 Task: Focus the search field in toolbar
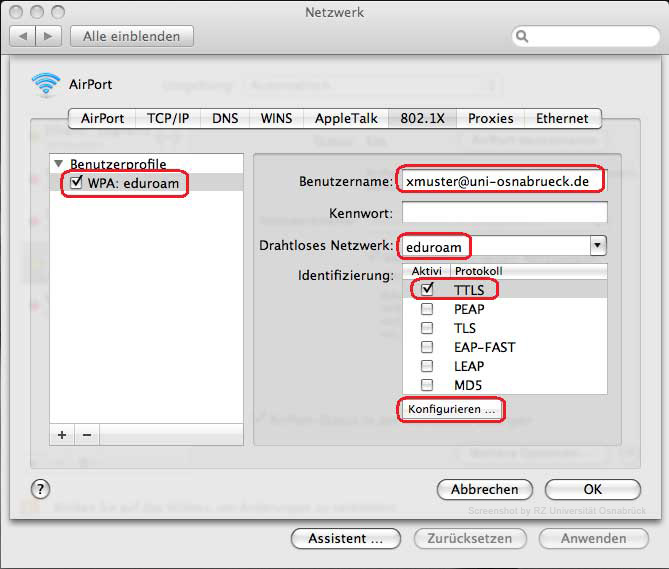(x=586, y=36)
